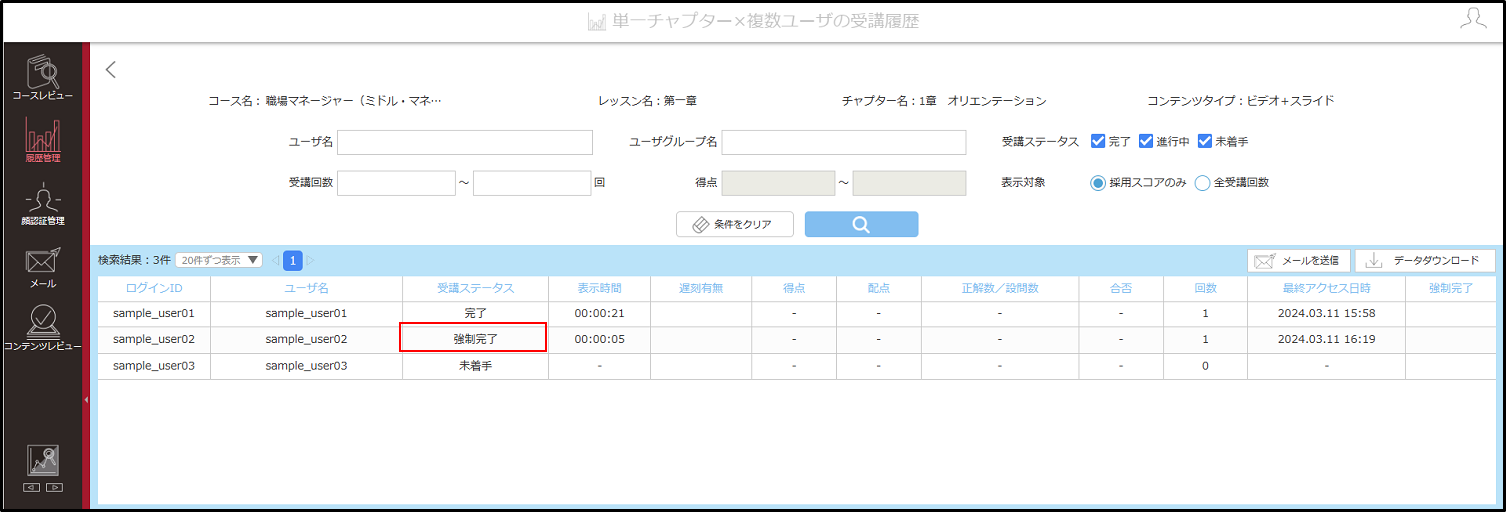
Task: Click the 配点 column header
Action: coord(879,288)
